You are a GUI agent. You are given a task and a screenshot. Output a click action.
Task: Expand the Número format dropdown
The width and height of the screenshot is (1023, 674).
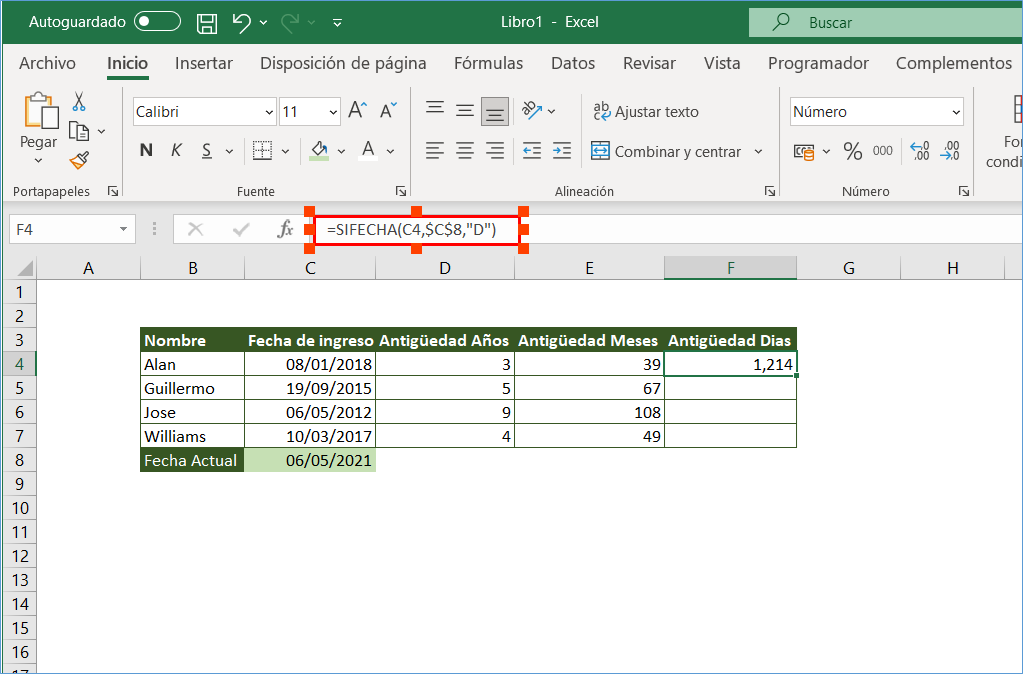[x=956, y=112]
